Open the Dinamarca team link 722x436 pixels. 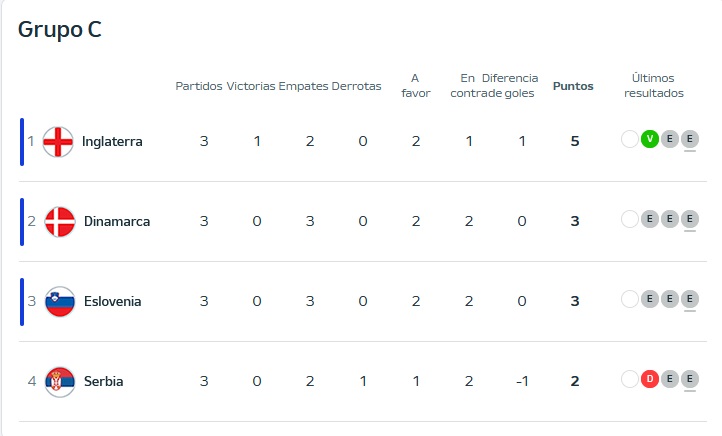117,221
